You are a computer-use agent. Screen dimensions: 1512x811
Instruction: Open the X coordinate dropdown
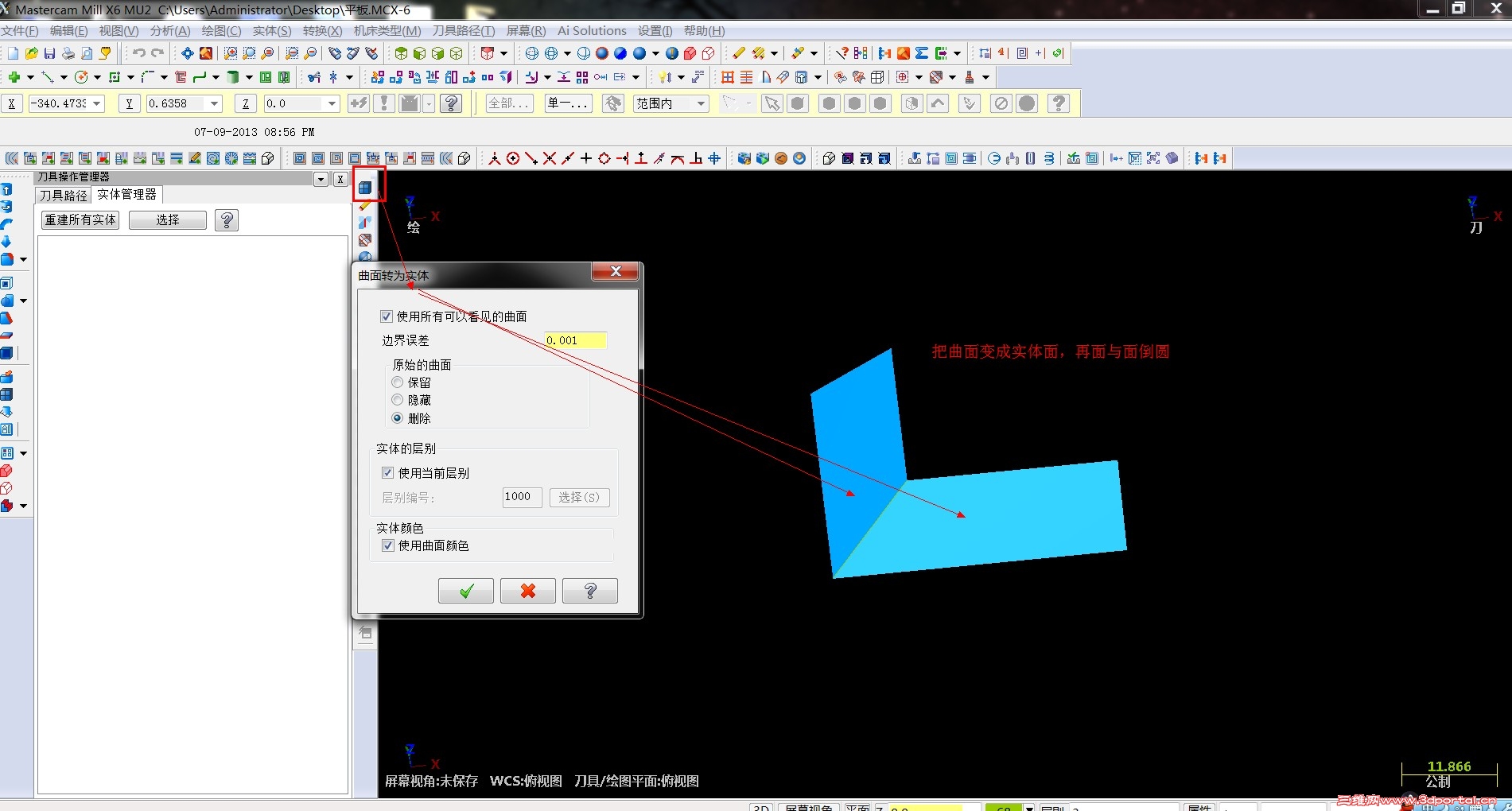pyautogui.click(x=97, y=103)
